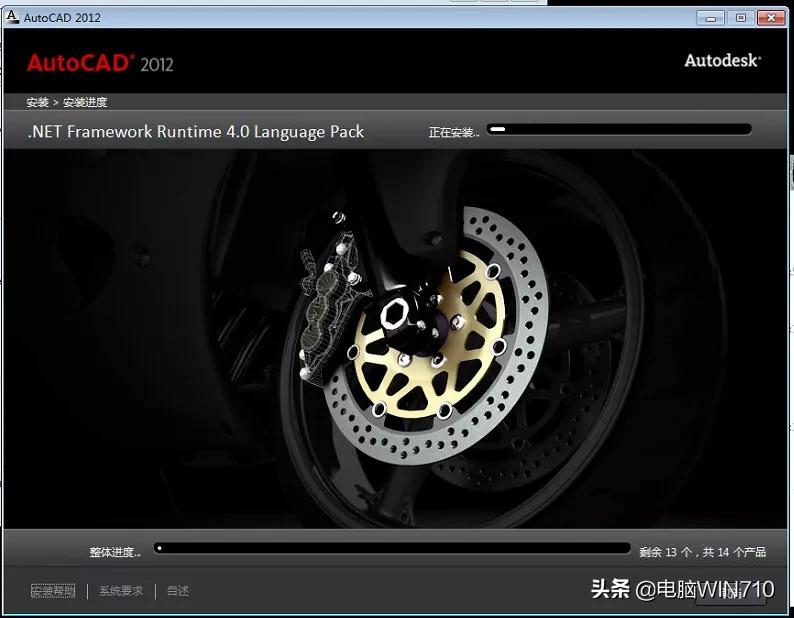Click the motorcycle brake disc splash image
The image size is (794, 618).
tap(395, 339)
